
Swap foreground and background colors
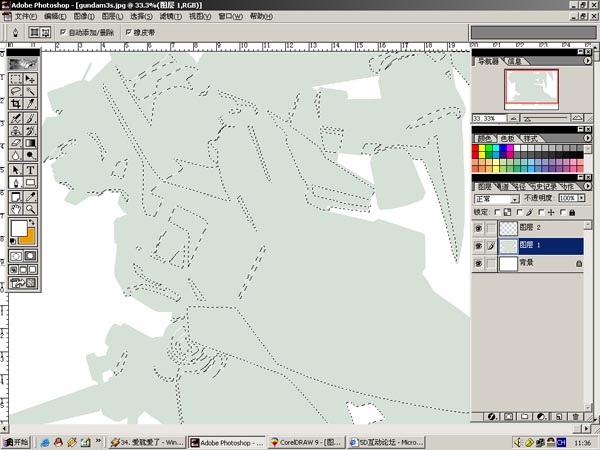point(33,222)
